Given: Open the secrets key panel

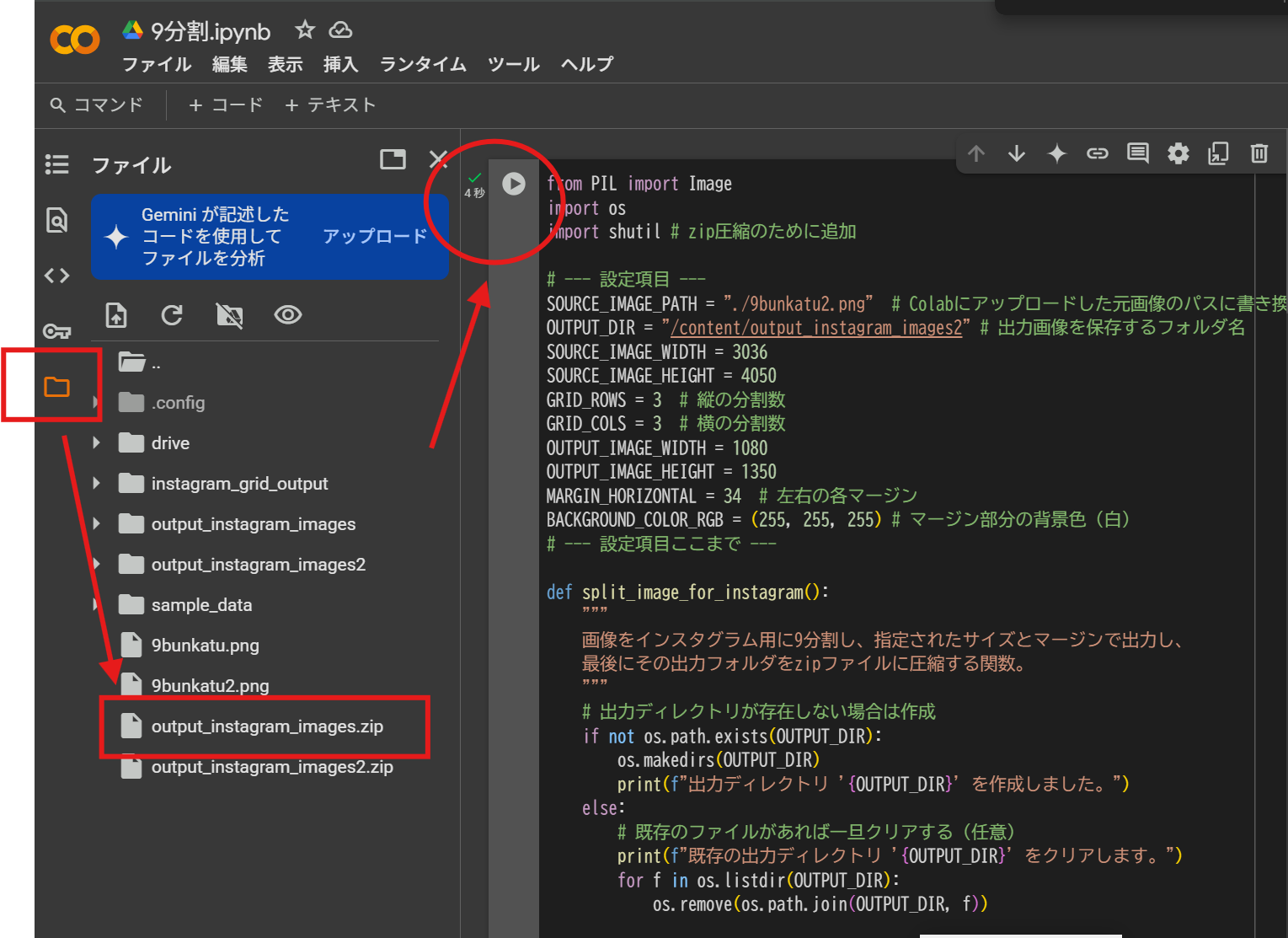Looking at the screenshot, I should 56,331.
